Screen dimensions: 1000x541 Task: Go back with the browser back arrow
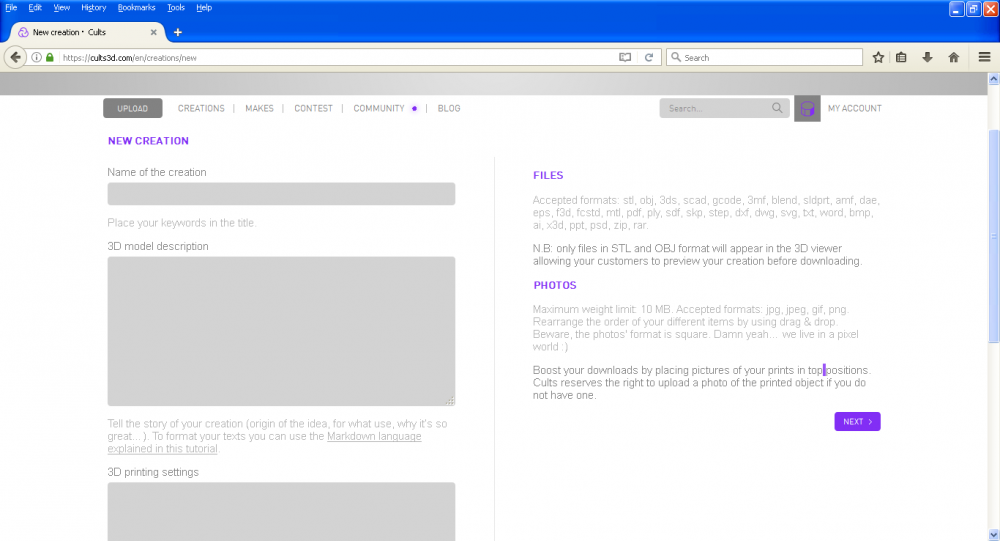(x=15, y=57)
